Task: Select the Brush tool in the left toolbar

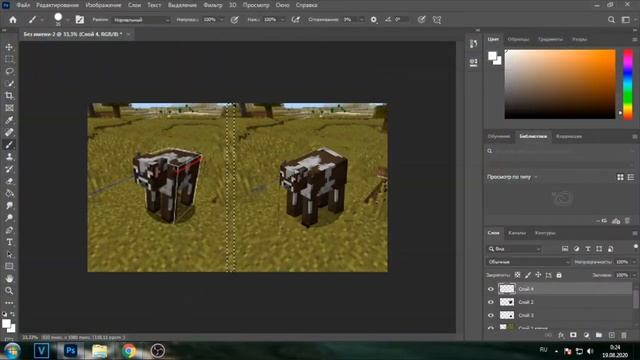Action: click(9, 145)
